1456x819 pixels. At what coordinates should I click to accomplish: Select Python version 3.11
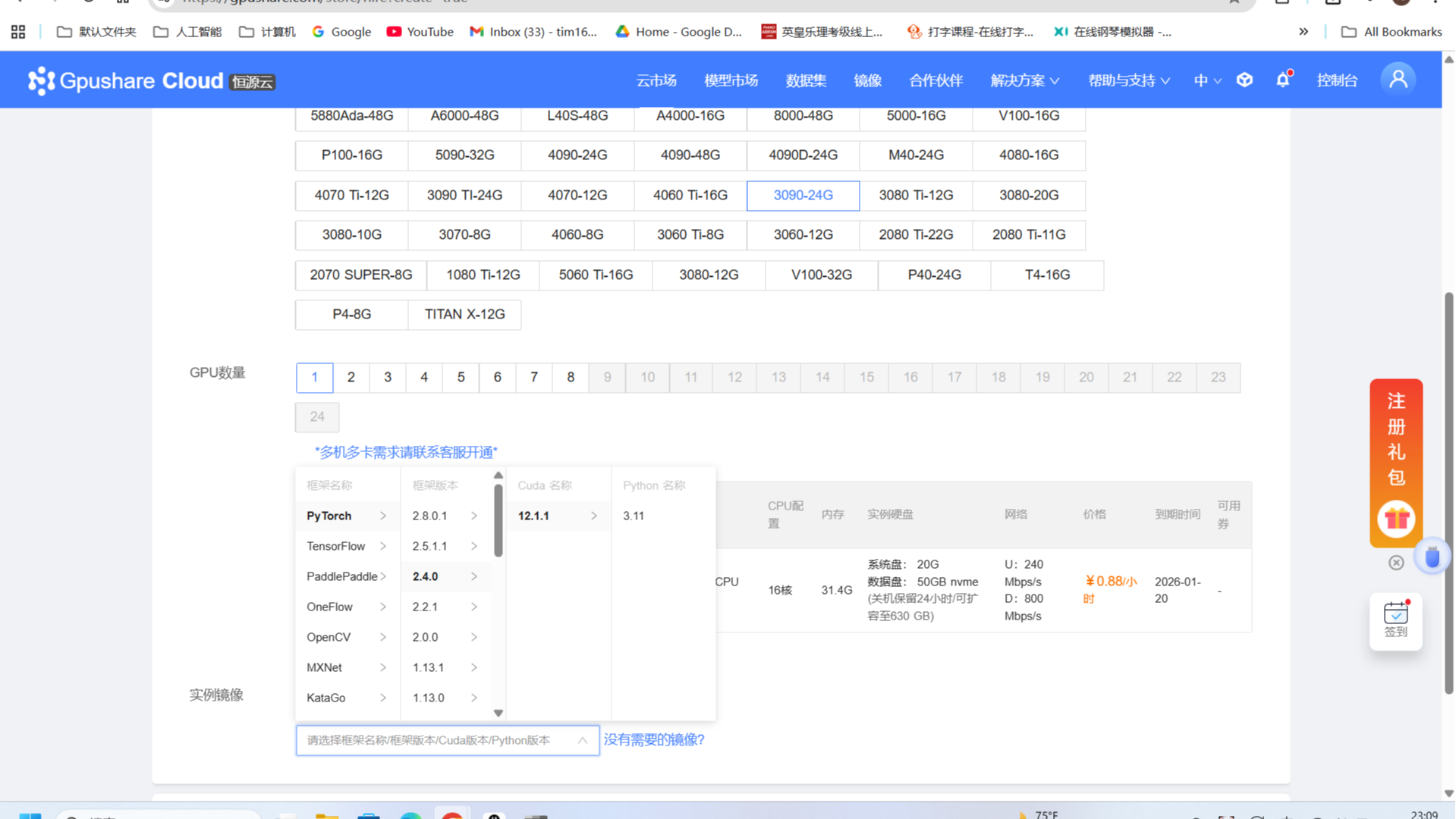point(662,516)
